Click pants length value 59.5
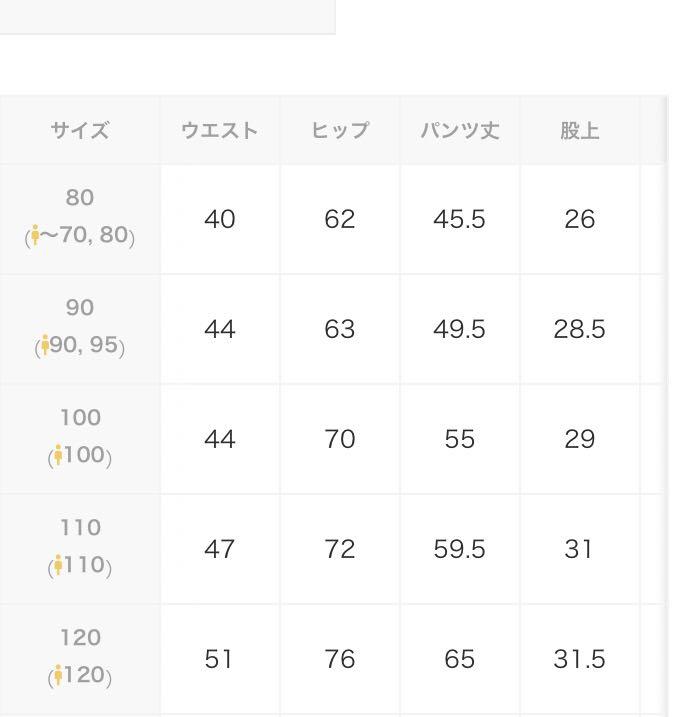This screenshot has width=678, height=717. (x=460, y=549)
